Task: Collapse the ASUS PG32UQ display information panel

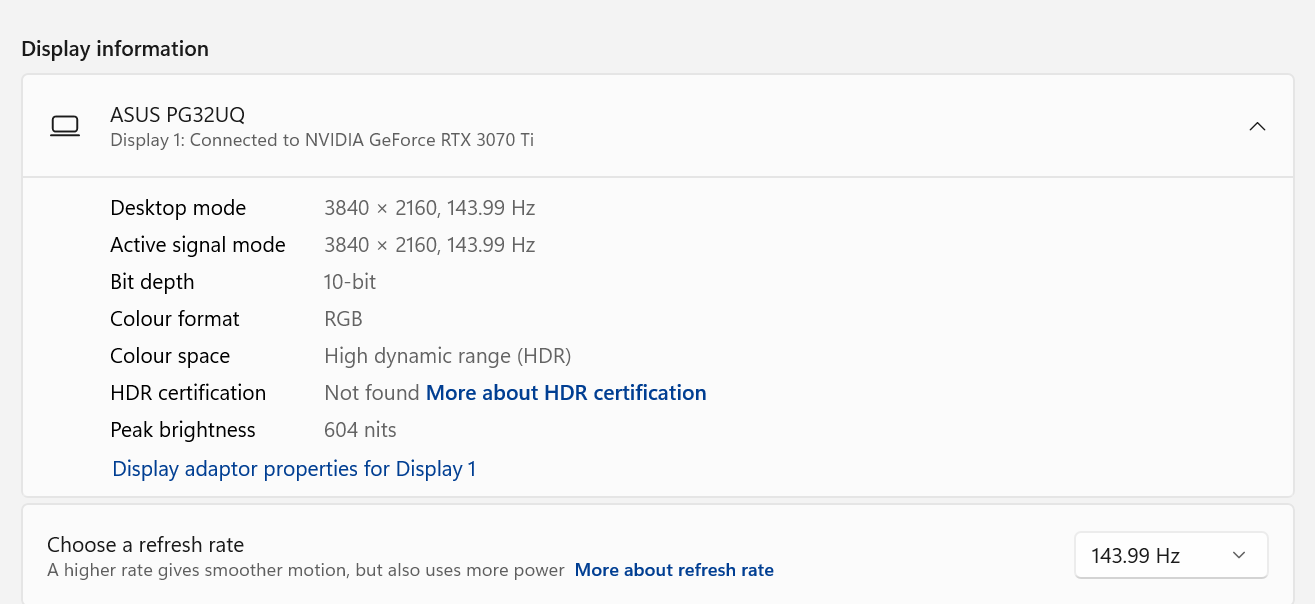Action: [x=1258, y=127]
